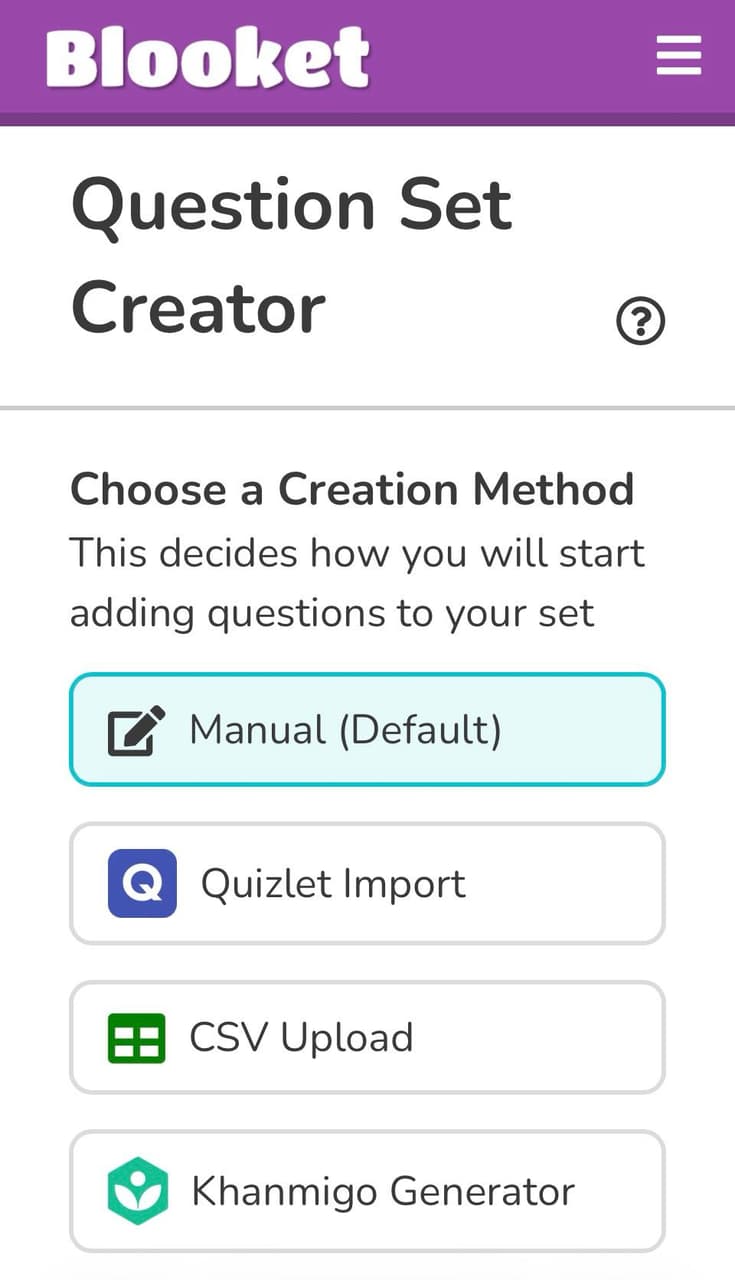Click empty area of purple header bar

point(510,58)
